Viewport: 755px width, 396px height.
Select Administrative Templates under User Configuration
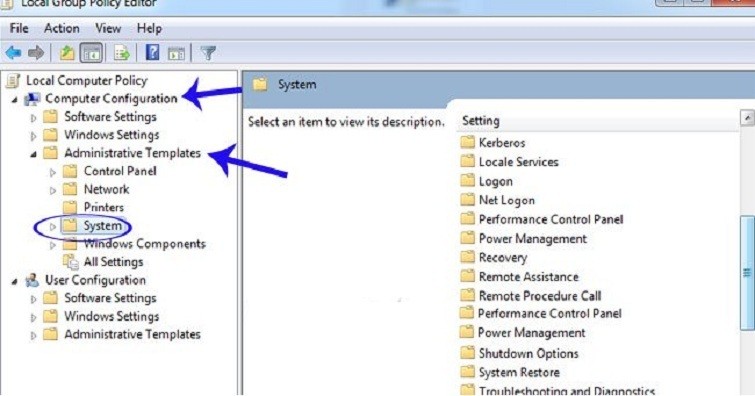tap(132, 334)
